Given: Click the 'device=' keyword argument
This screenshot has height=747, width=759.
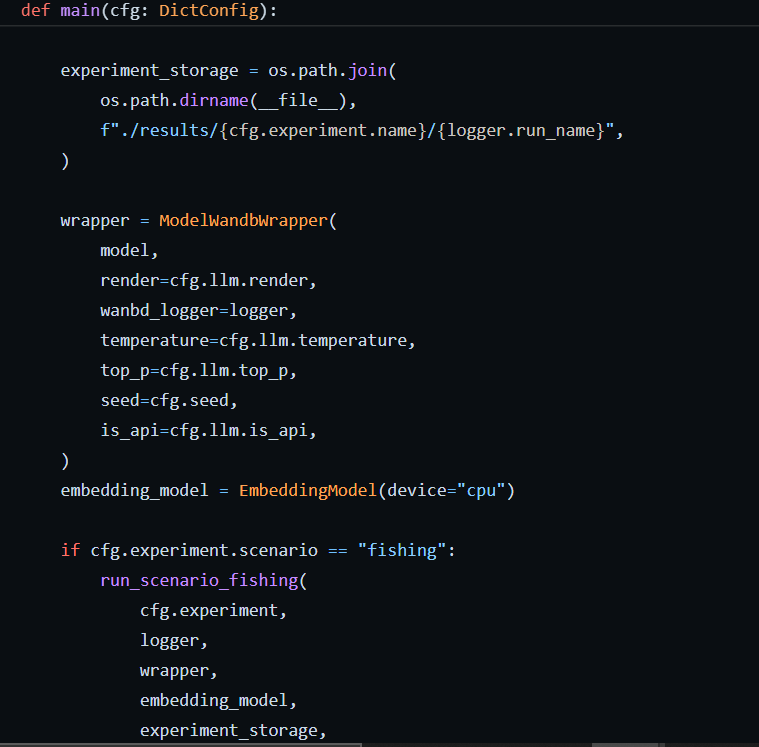Looking at the screenshot, I should point(422,491).
